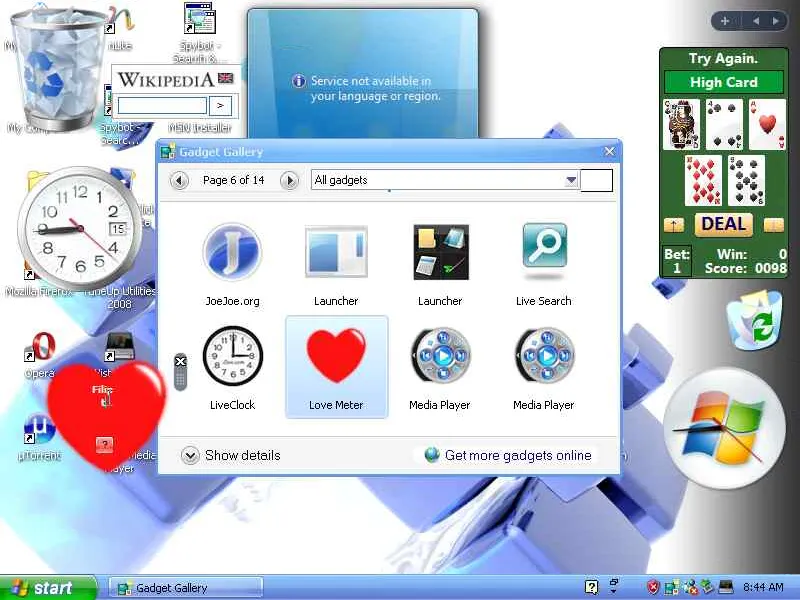This screenshot has width=800, height=600.
Task: Go to the next gallery page
Action: click(x=289, y=180)
